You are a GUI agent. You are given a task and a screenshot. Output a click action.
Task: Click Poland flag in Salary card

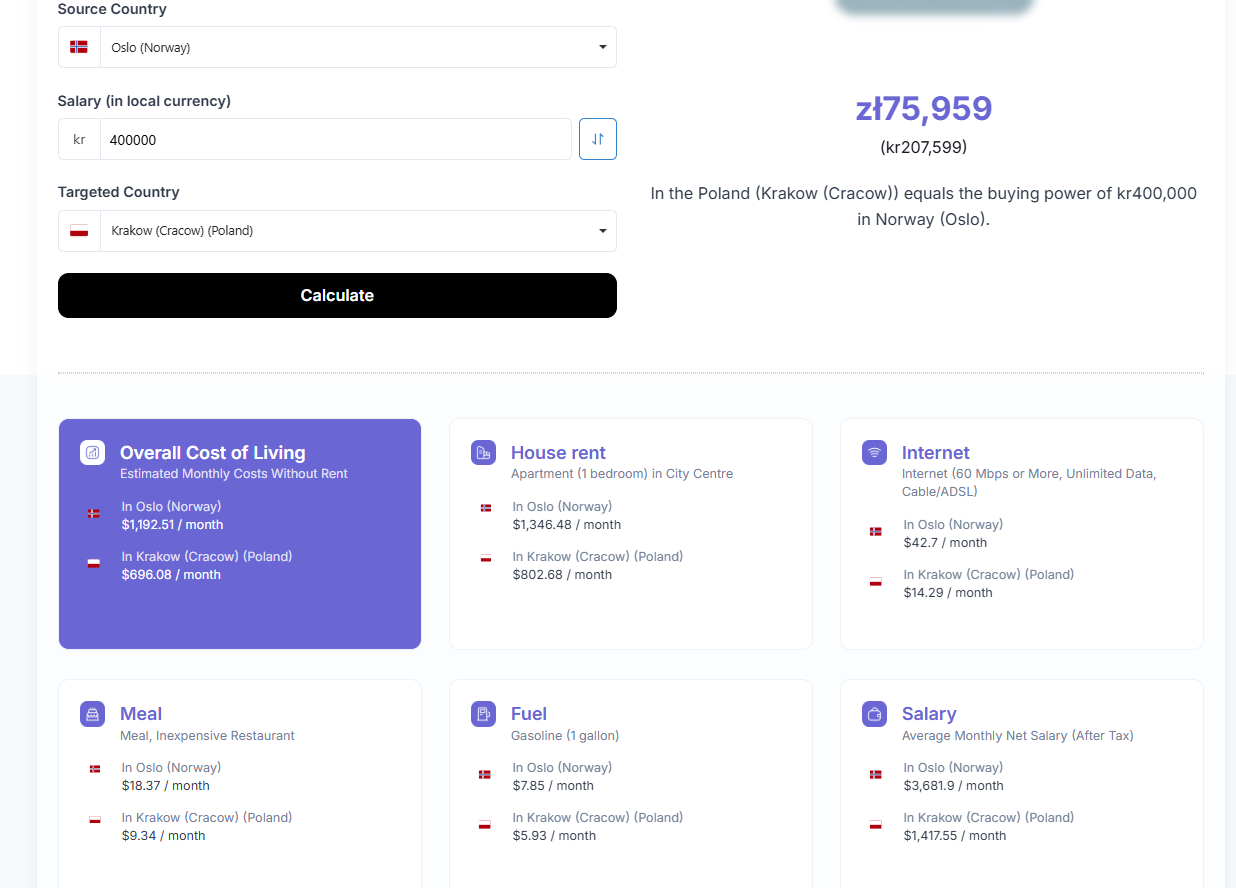876,824
